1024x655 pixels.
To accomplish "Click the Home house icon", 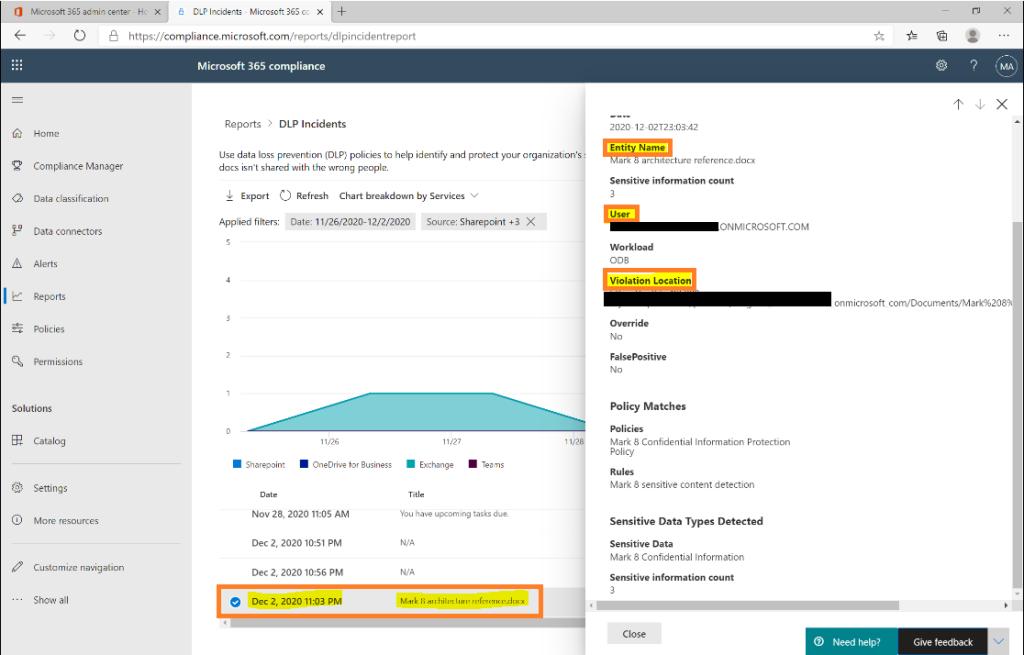I will [x=18, y=133].
